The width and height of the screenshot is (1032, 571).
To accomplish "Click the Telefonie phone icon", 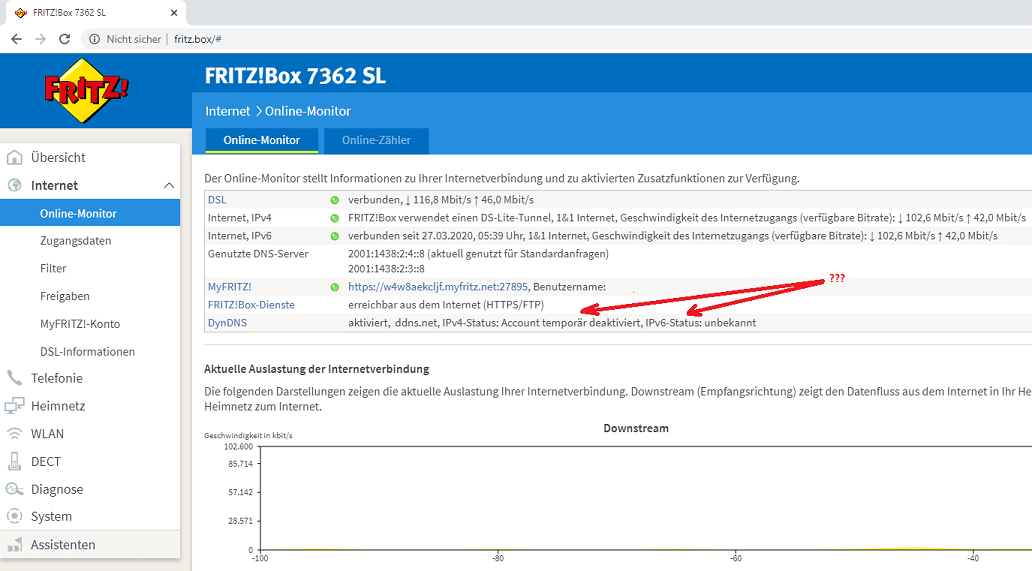I will click(14, 378).
